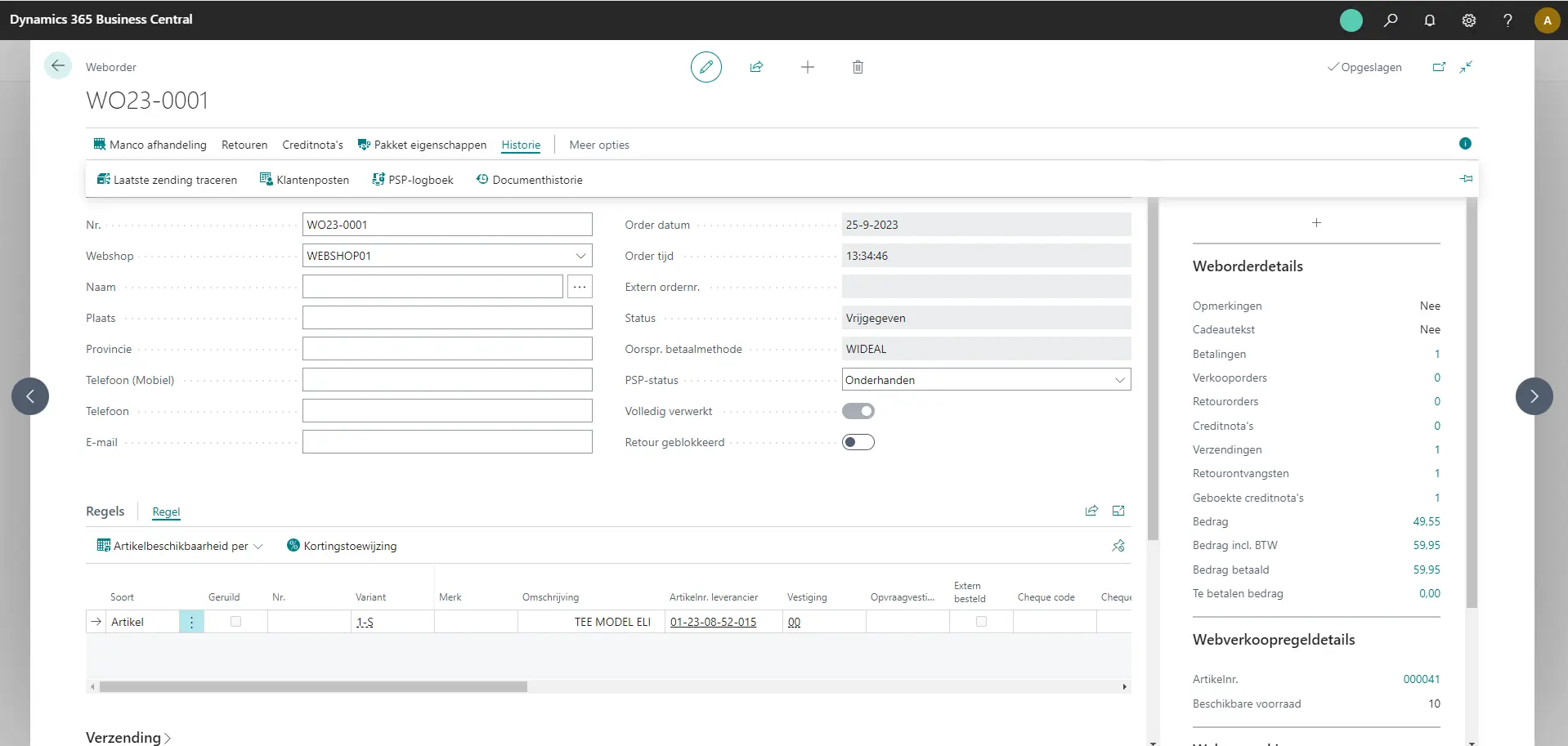The height and width of the screenshot is (746, 1568).
Task: Open PSP-logboek
Action: (412, 180)
